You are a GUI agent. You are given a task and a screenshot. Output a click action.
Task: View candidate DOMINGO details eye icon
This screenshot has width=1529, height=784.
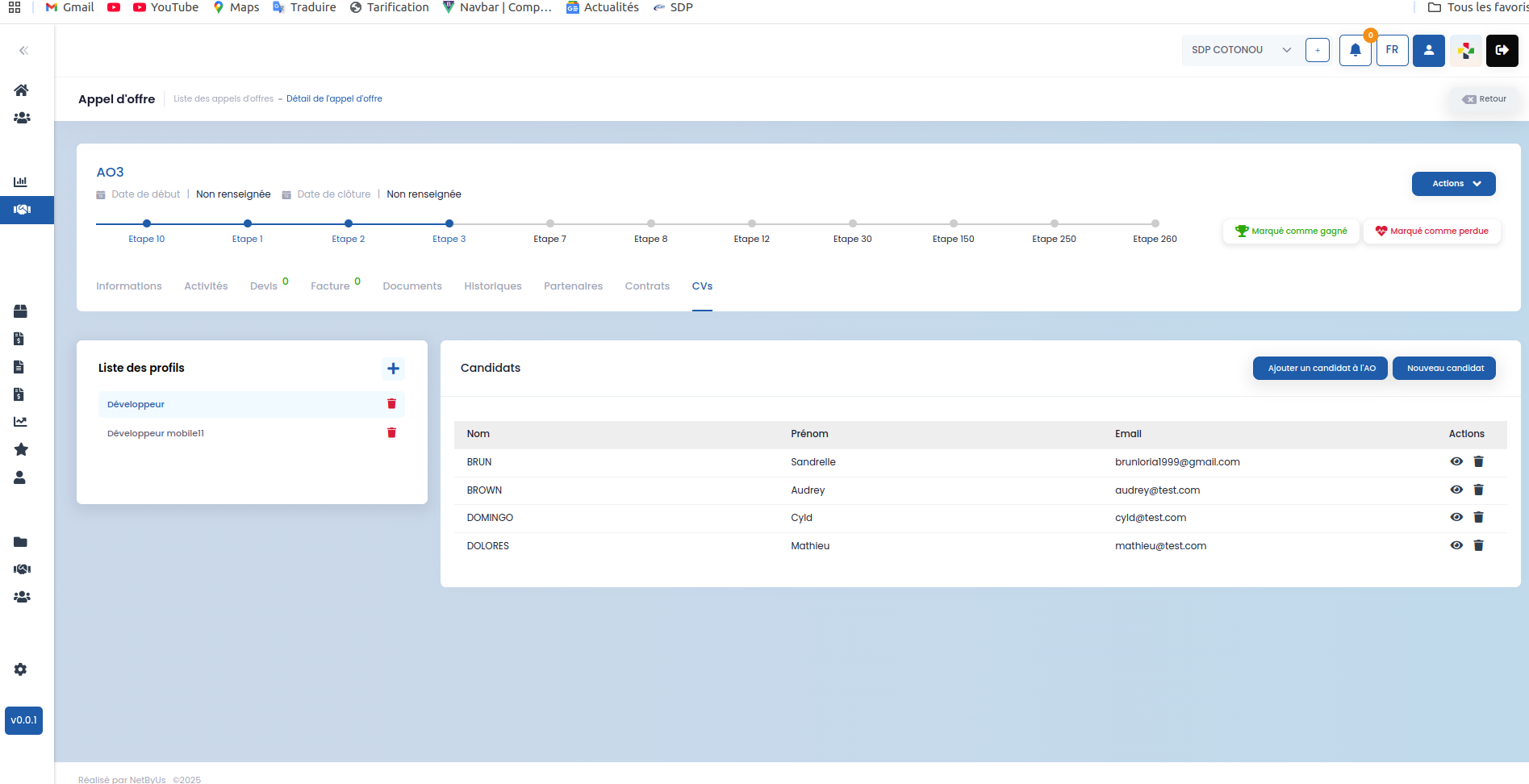1456,517
